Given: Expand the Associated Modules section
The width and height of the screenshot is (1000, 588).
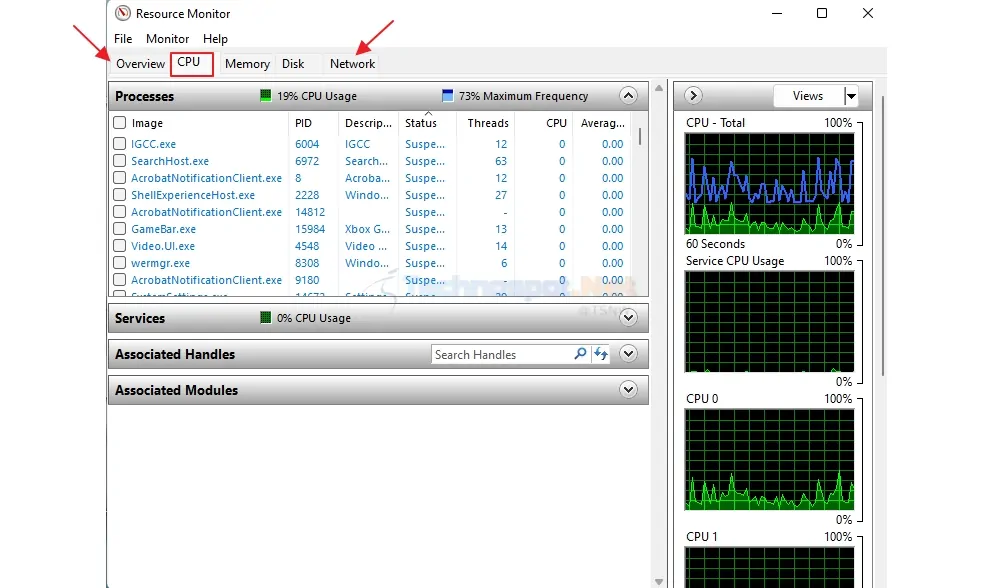Looking at the screenshot, I should pos(628,390).
